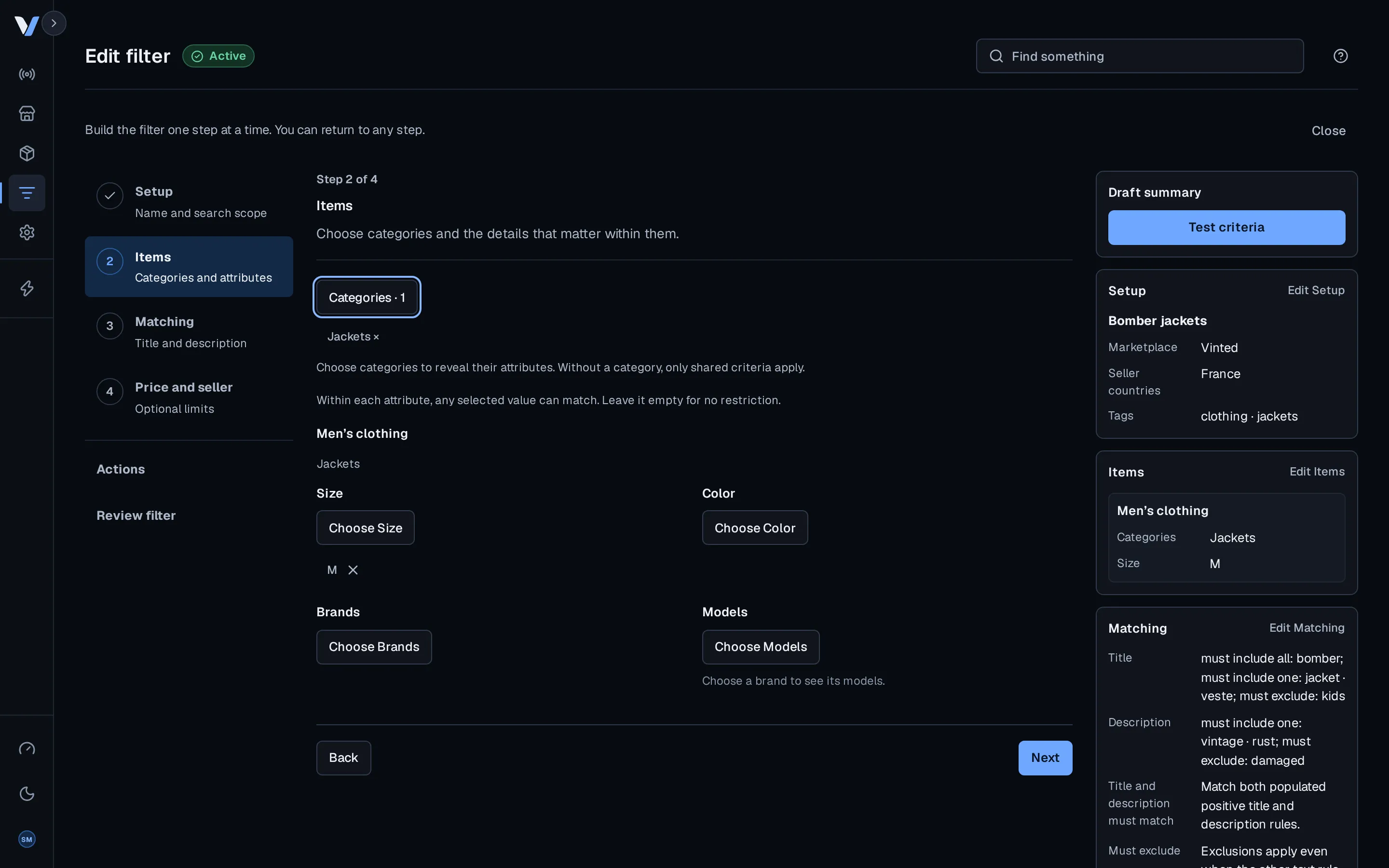Open the SM user avatar
This screenshot has height=868, width=1389.
[x=27, y=839]
